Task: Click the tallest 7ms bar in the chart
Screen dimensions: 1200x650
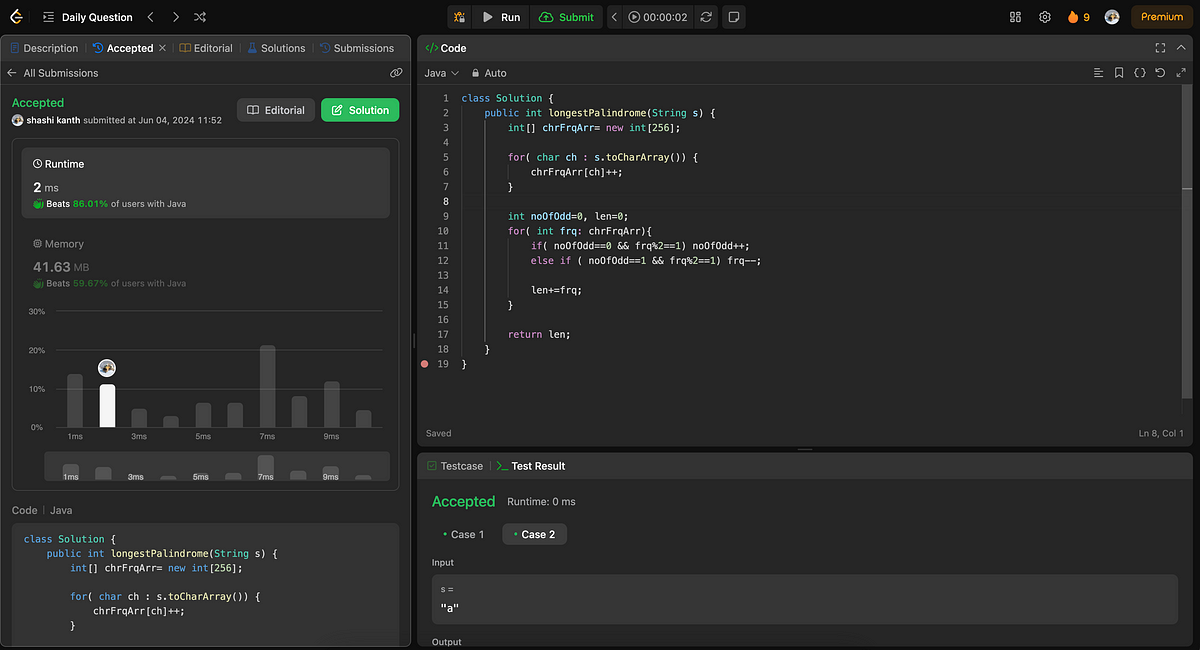Action: pos(267,386)
